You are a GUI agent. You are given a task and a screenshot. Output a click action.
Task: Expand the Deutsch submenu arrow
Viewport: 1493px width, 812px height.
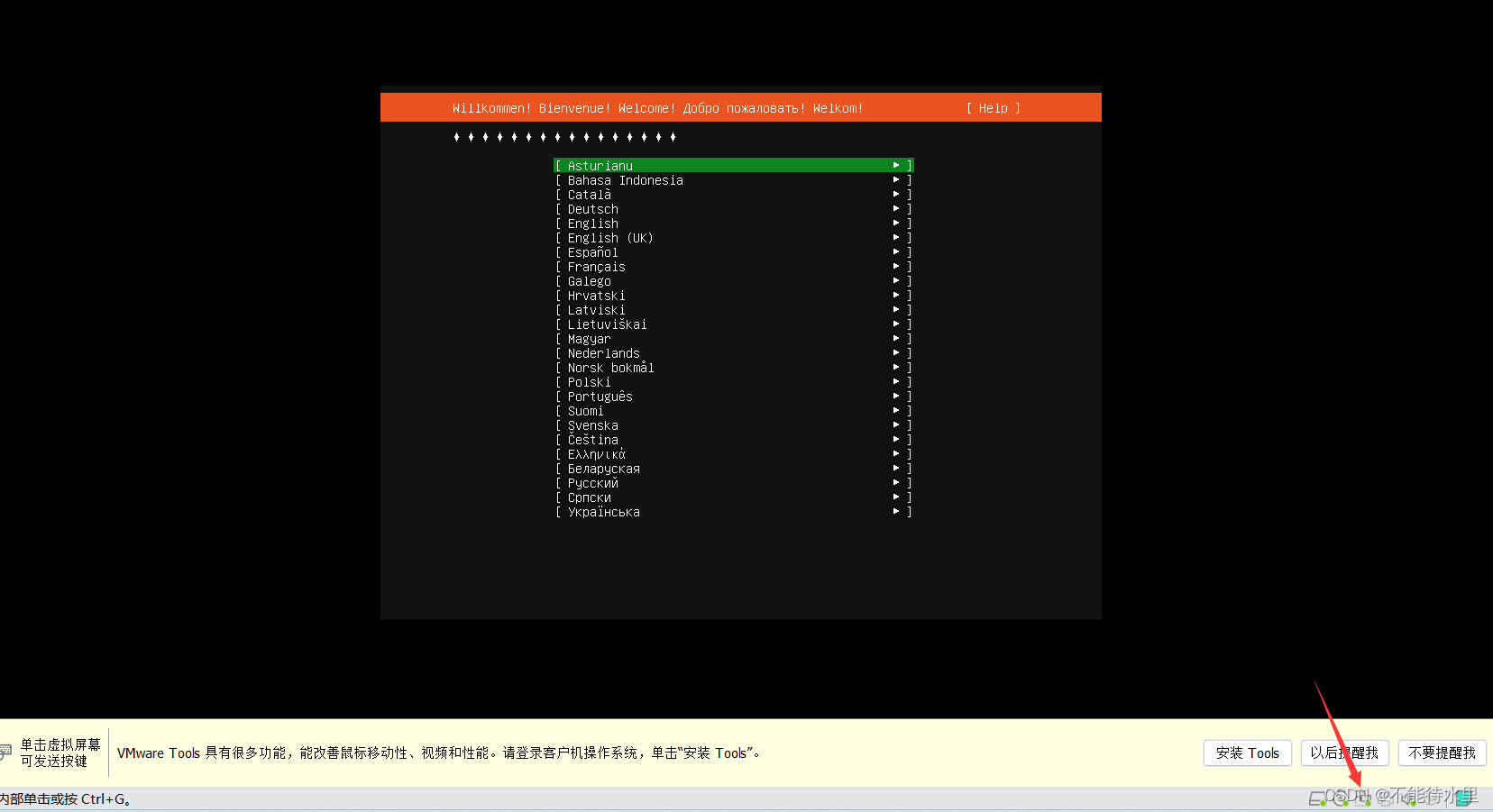pyautogui.click(x=895, y=208)
